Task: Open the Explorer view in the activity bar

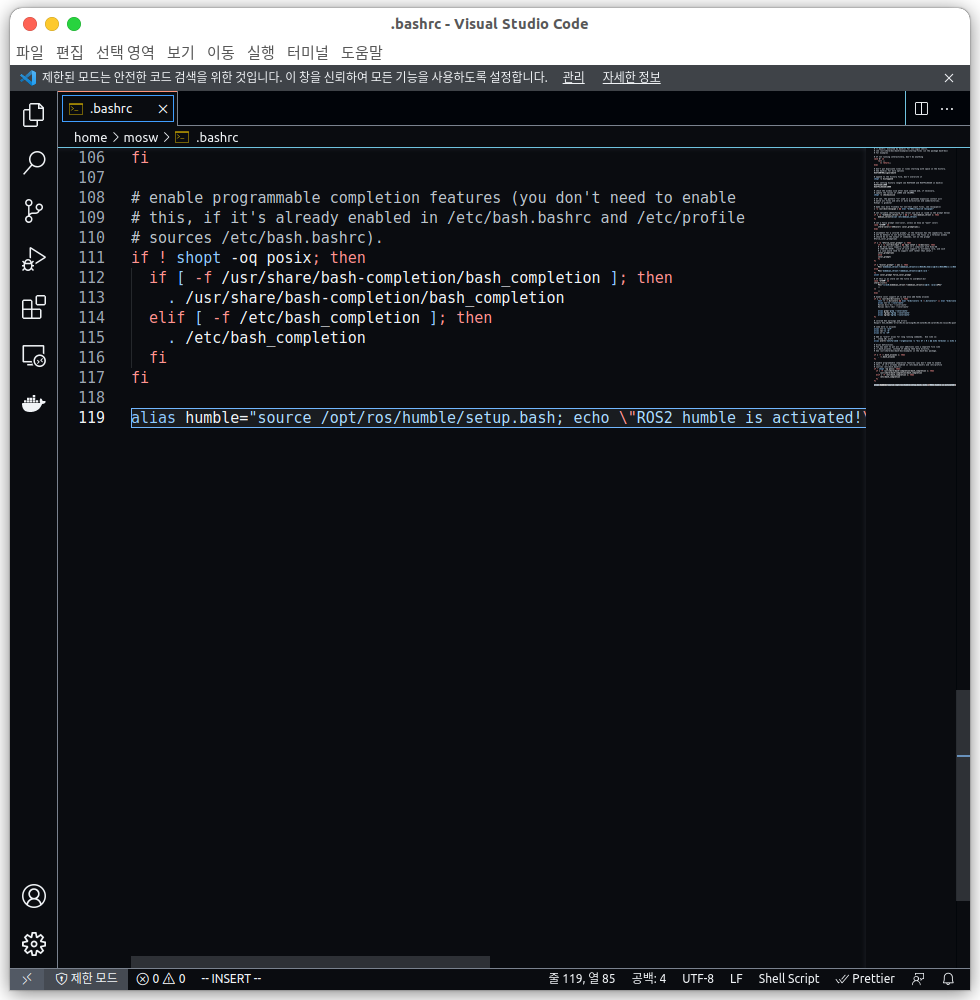Action: pyautogui.click(x=33, y=115)
